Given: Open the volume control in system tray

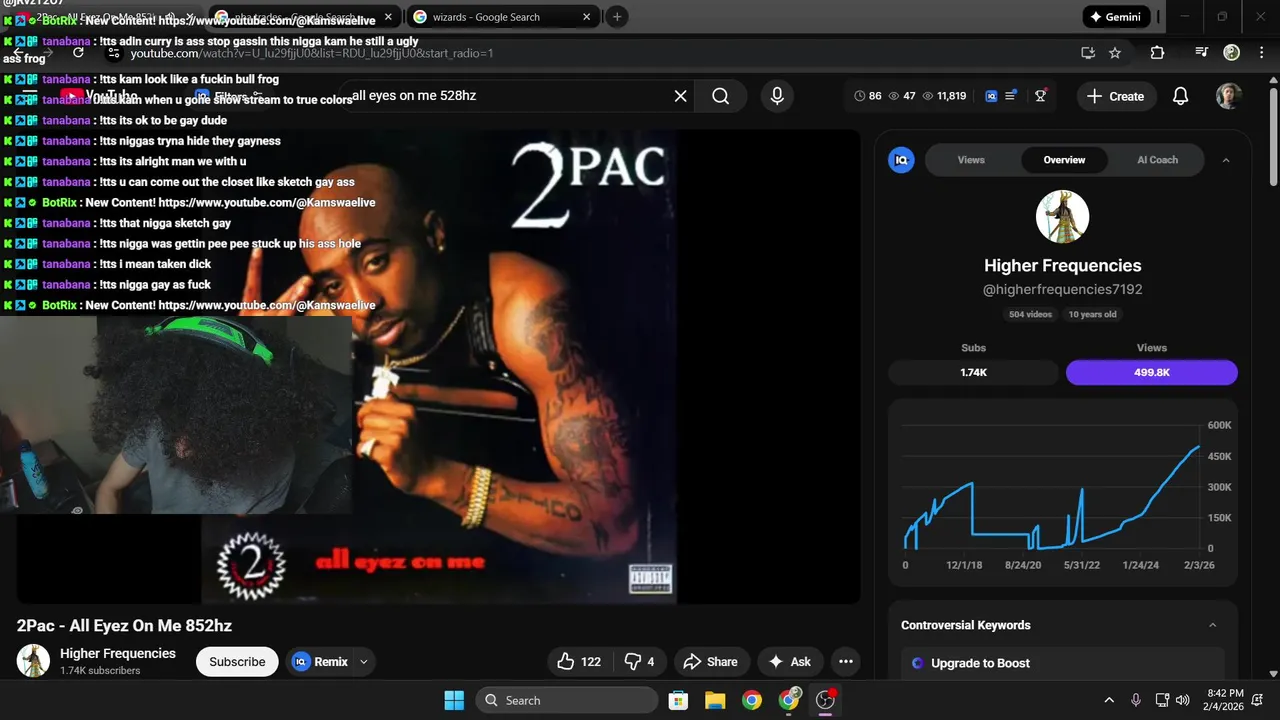Looking at the screenshot, I should (1183, 700).
